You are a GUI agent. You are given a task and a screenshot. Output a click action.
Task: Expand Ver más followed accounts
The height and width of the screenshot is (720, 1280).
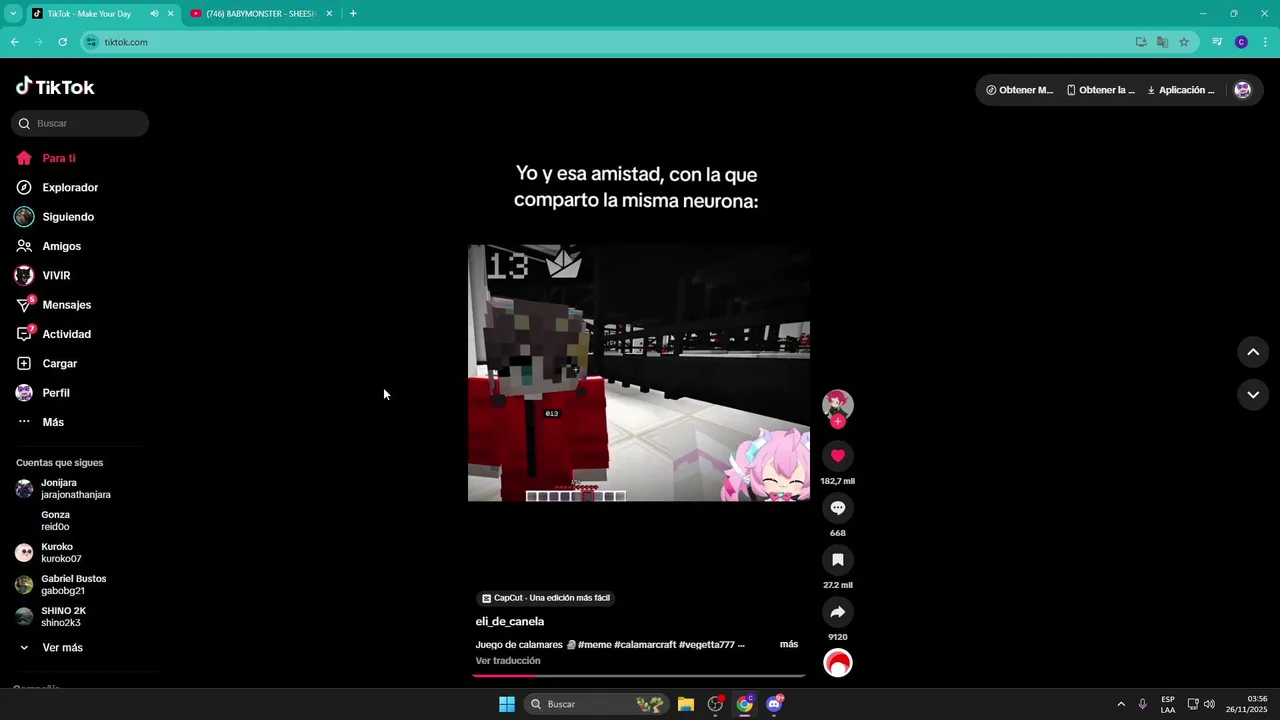pos(62,648)
